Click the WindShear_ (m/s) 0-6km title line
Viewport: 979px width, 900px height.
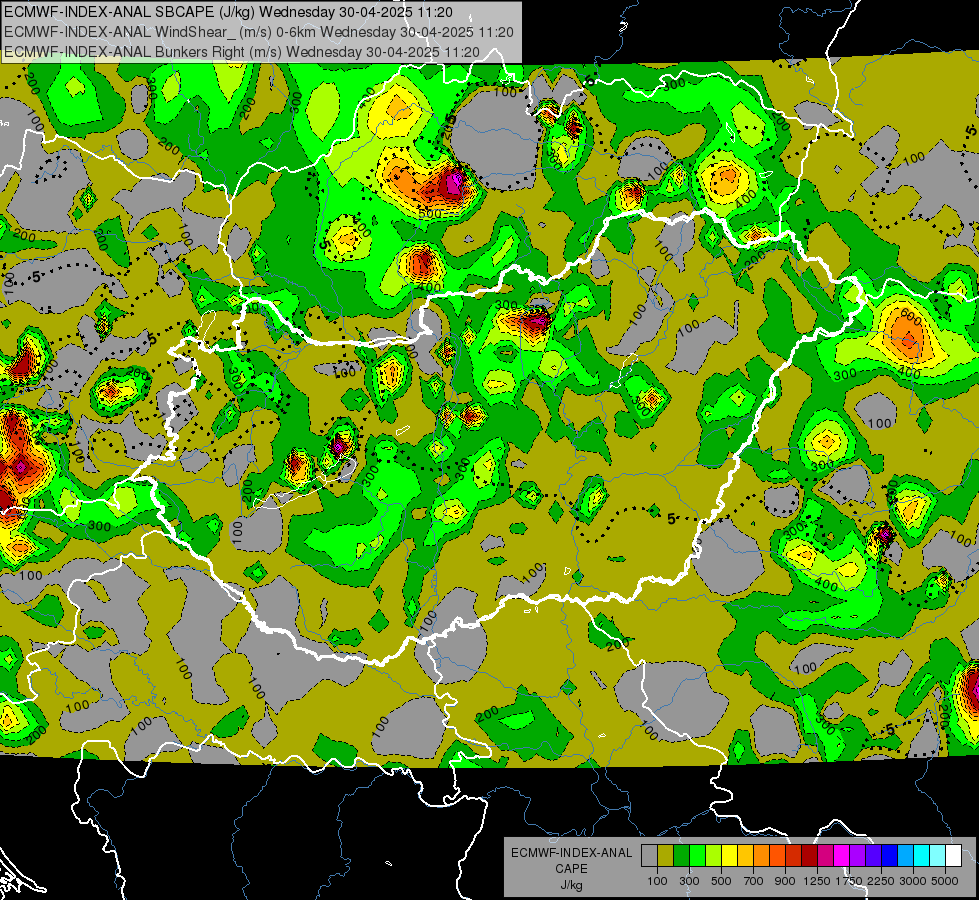tap(258, 32)
